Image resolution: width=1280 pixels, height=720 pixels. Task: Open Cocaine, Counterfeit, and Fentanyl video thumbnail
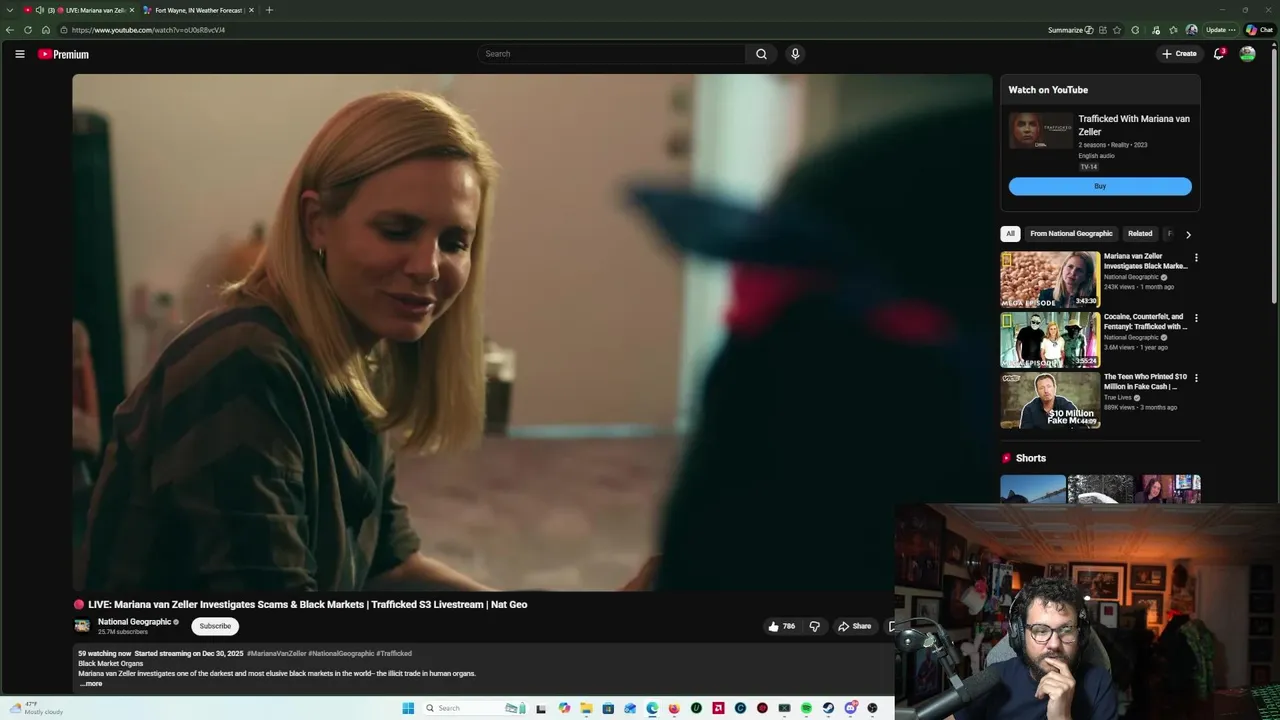click(x=1050, y=340)
